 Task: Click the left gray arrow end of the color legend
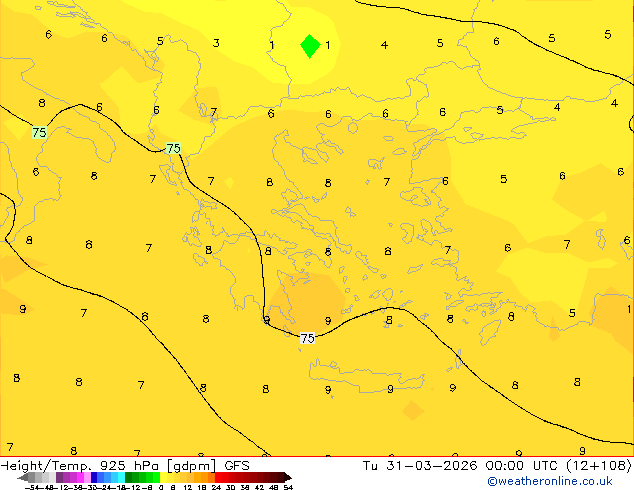23,477
